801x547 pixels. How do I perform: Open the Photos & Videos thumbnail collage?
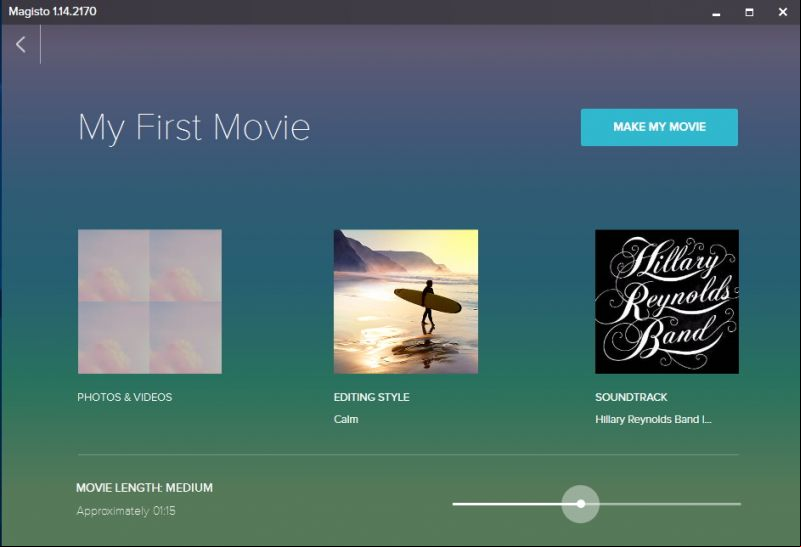pos(150,301)
